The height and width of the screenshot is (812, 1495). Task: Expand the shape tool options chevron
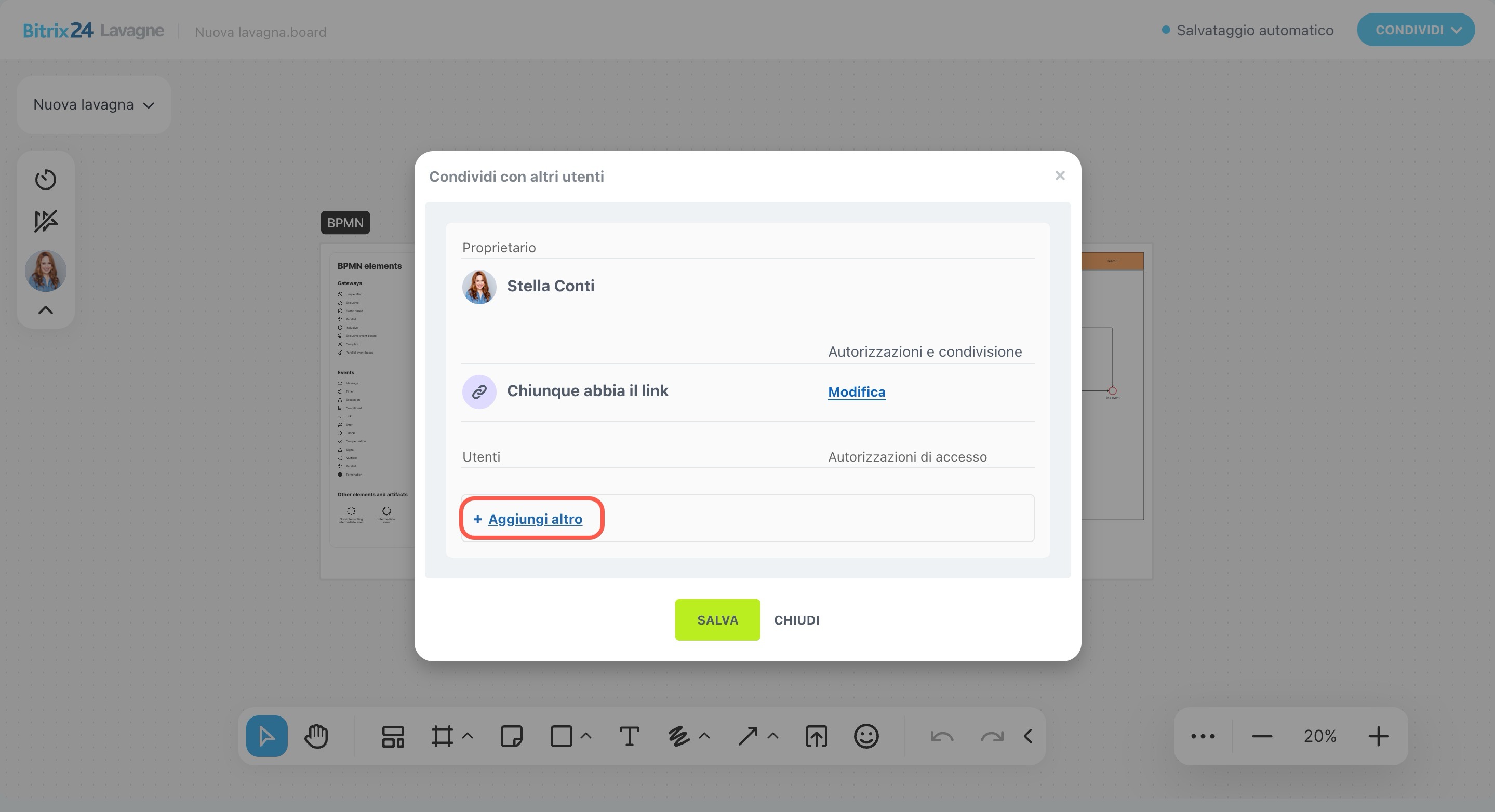(x=586, y=736)
